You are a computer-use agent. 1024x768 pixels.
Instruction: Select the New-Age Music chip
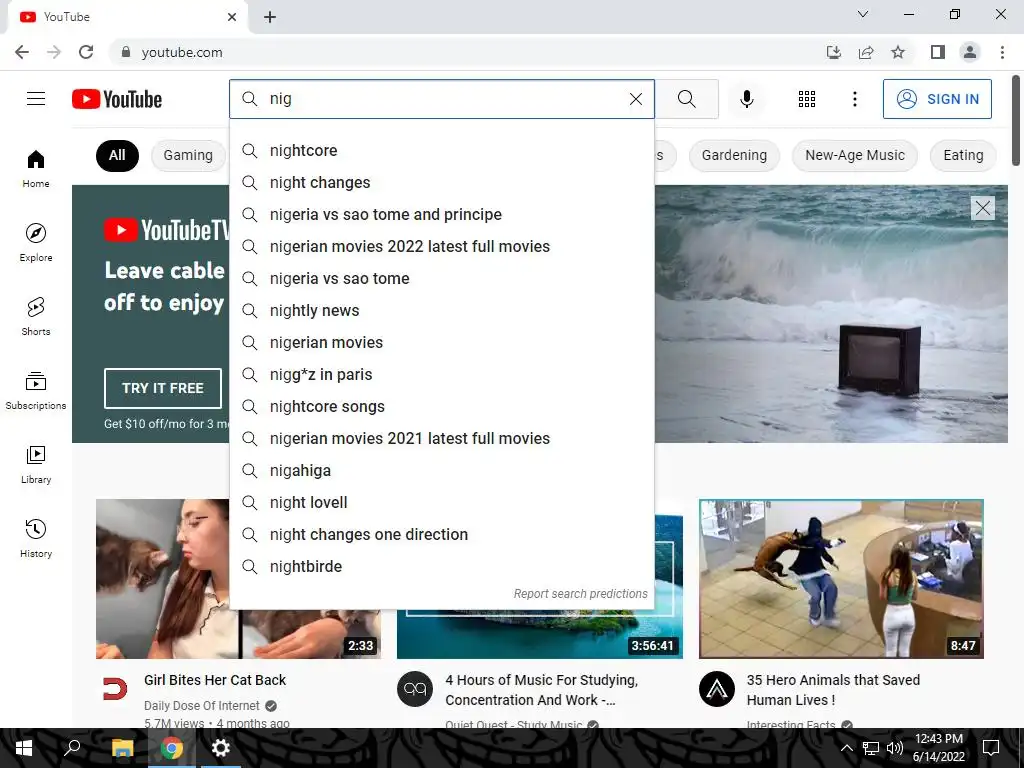point(855,155)
